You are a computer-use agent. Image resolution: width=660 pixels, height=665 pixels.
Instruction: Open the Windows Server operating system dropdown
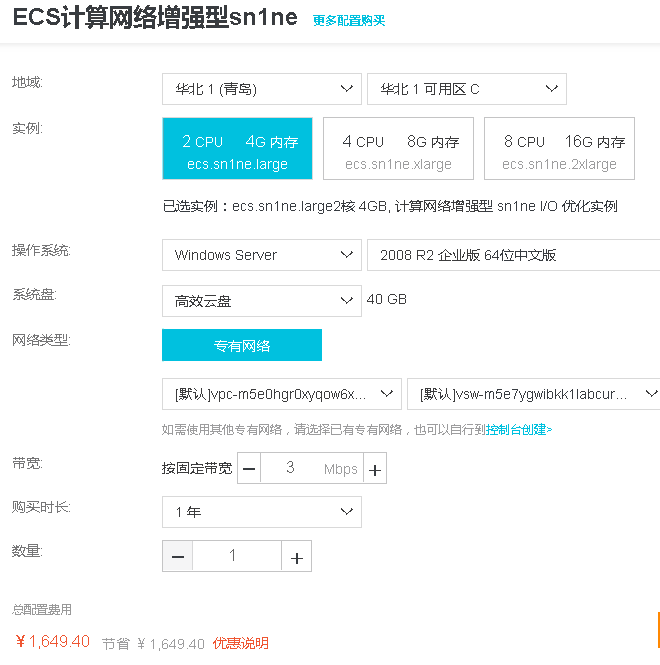pos(262,255)
